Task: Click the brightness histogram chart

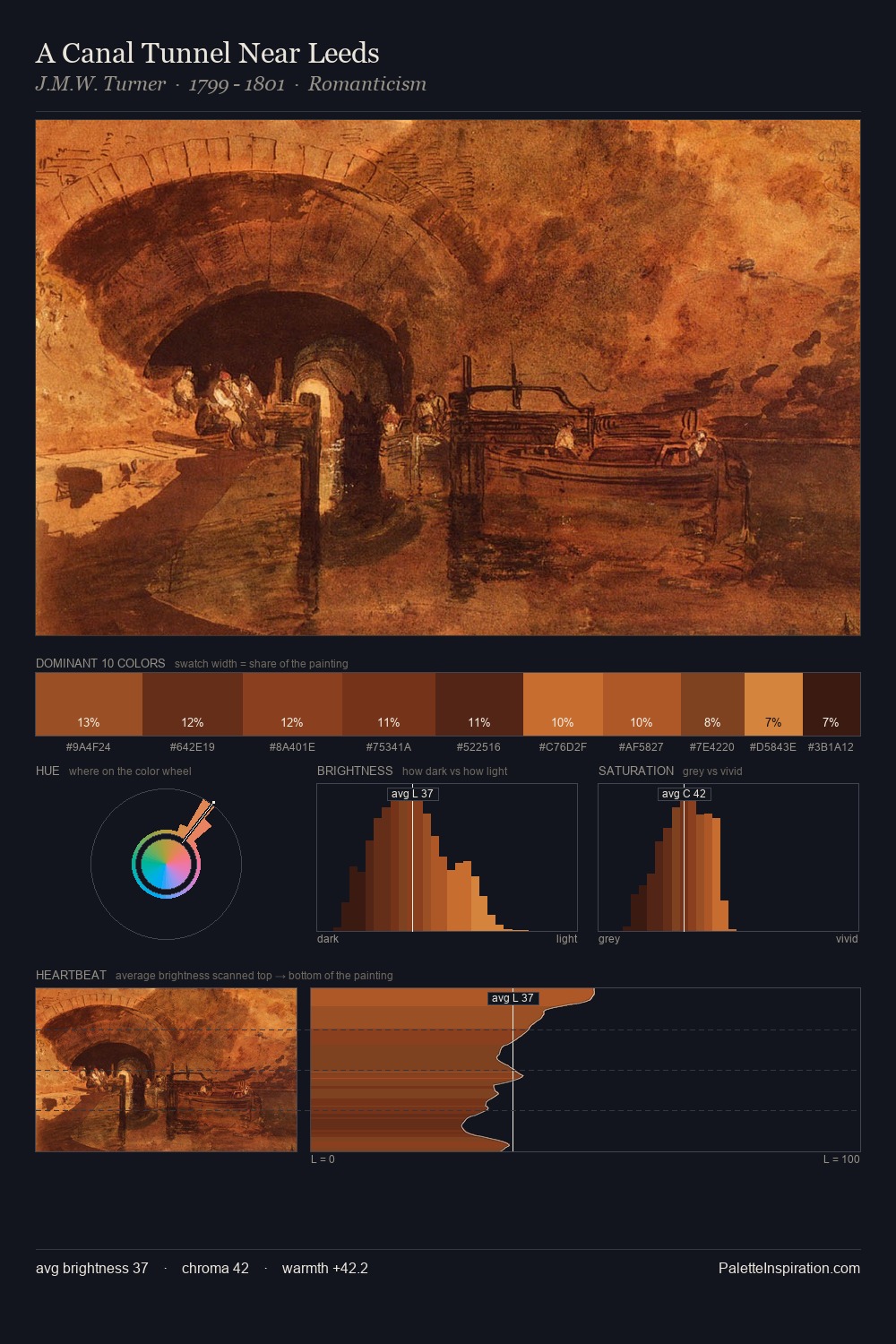Action: 447,857
